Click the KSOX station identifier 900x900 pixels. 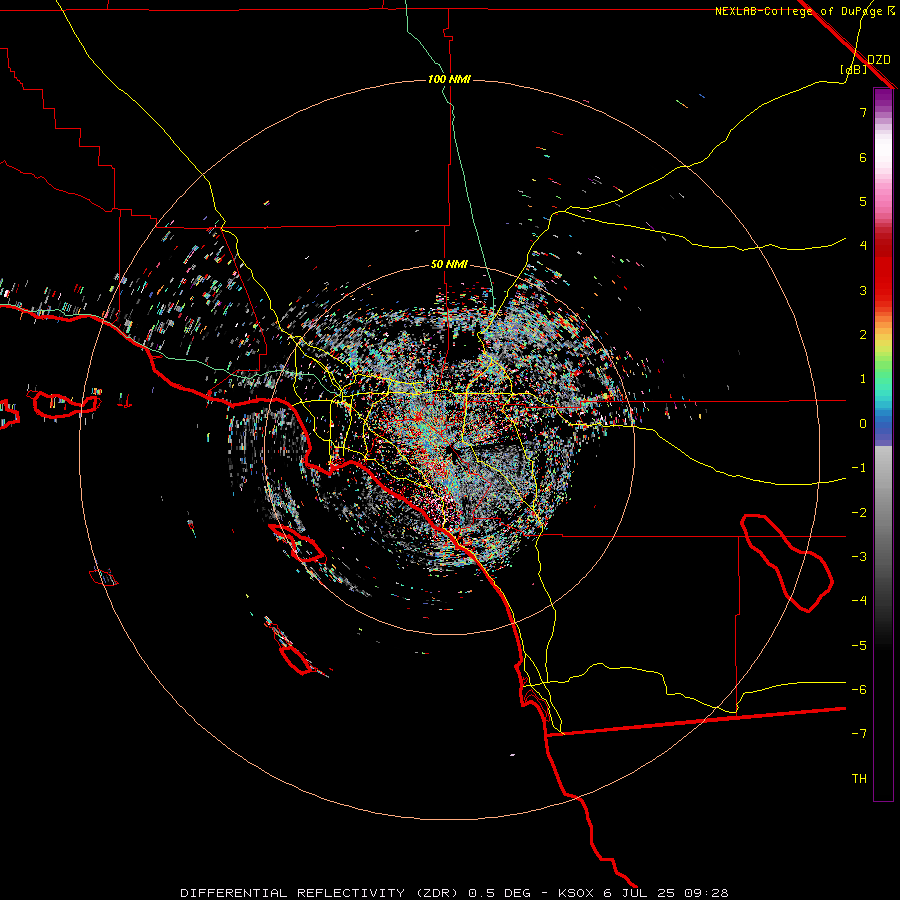(576, 893)
